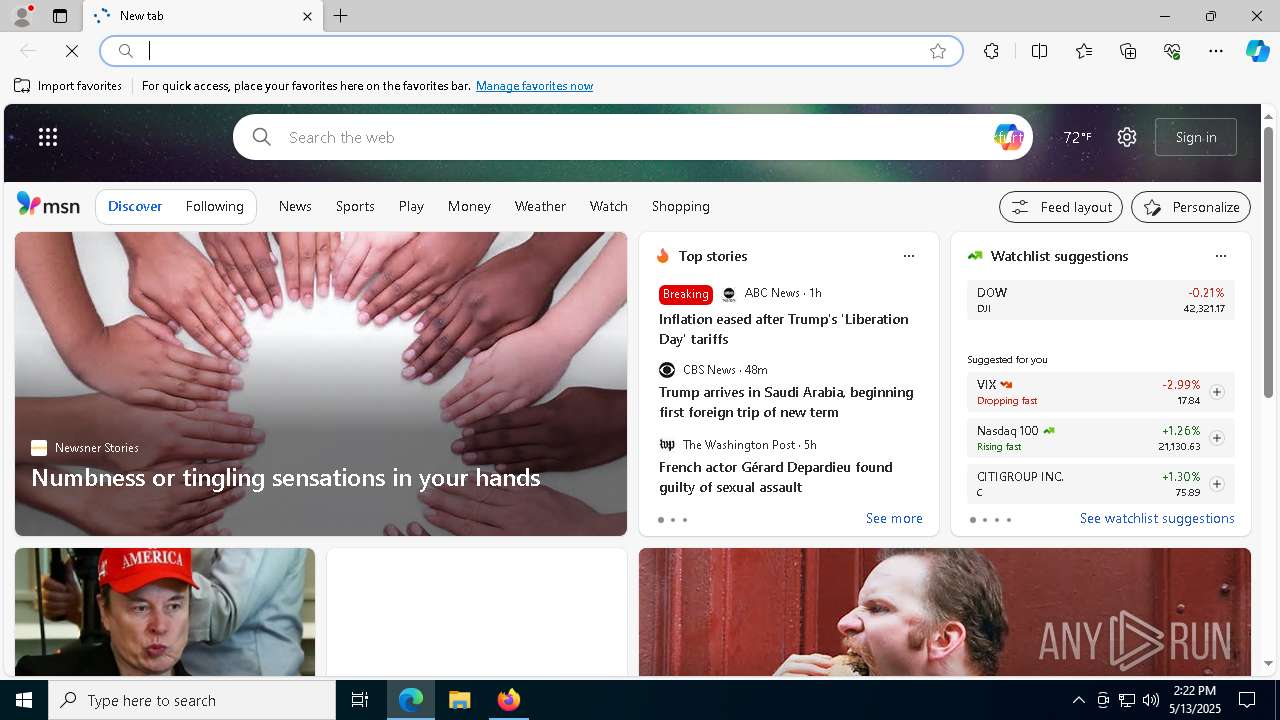Open tab actions menu icon

tap(60, 16)
